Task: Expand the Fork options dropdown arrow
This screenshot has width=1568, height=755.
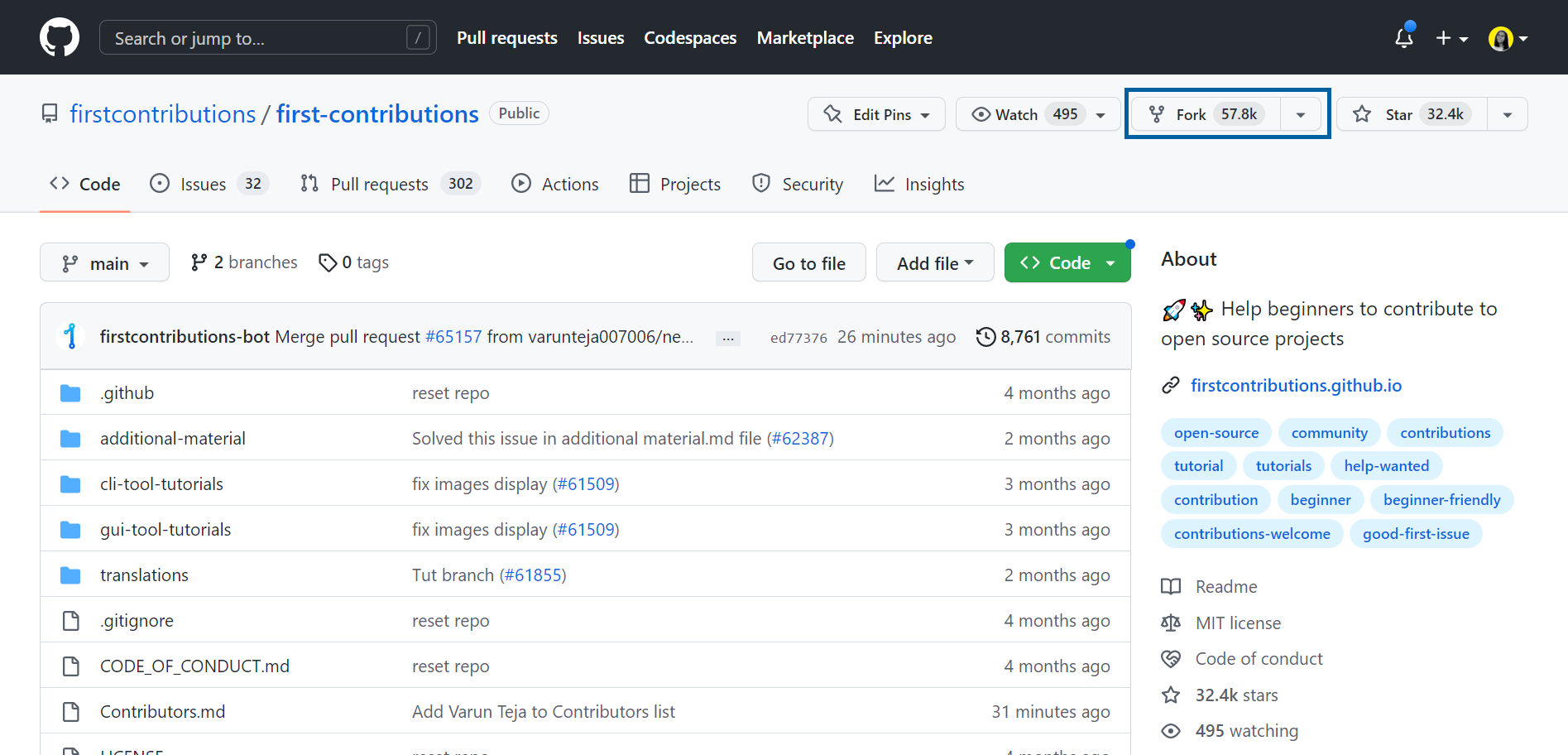Action: click(x=1302, y=114)
